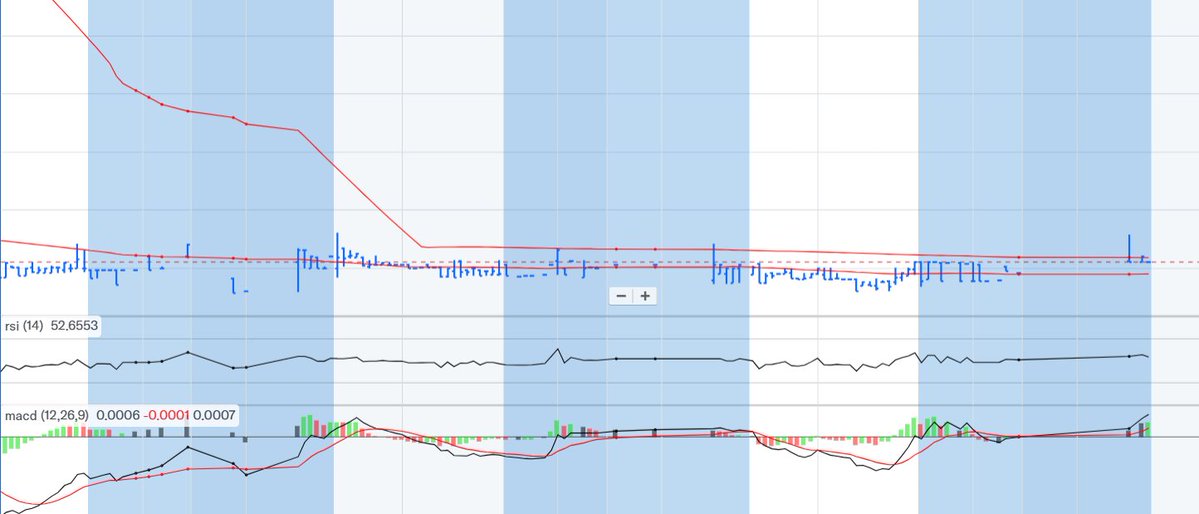The width and height of the screenshot is (1199, 514).
Task: Click the chart zoom in plus button
Action: click(645, 296)
